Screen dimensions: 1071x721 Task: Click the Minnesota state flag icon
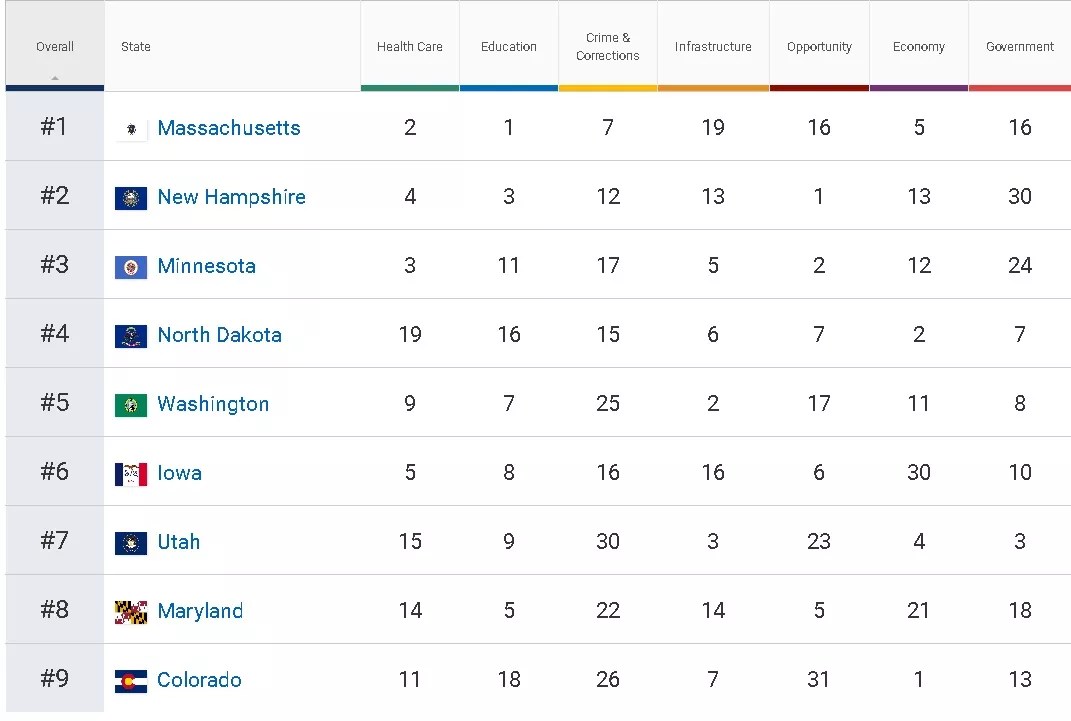click(x=131, y=267)
